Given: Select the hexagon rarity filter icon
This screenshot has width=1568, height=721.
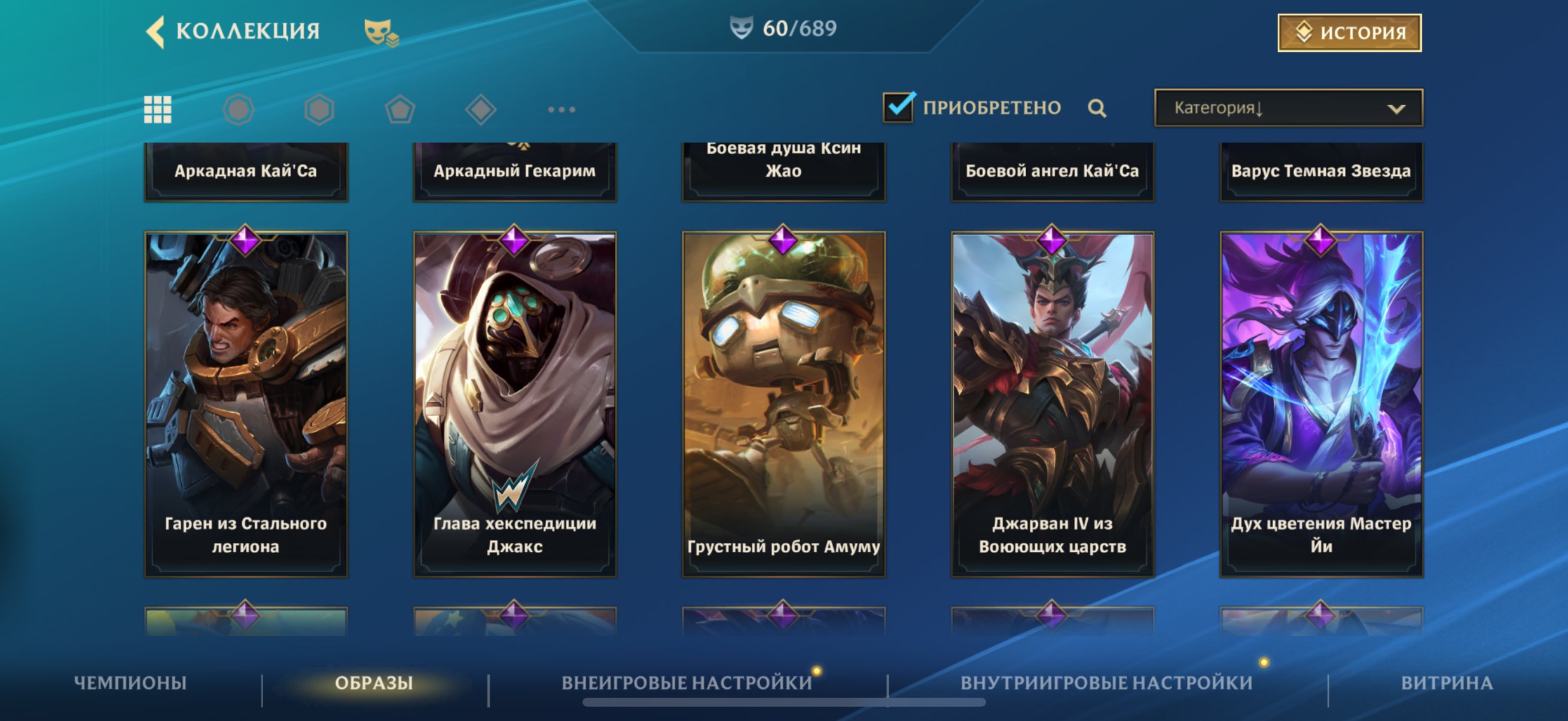Looking at the screenshot, I should click(319, 109).
